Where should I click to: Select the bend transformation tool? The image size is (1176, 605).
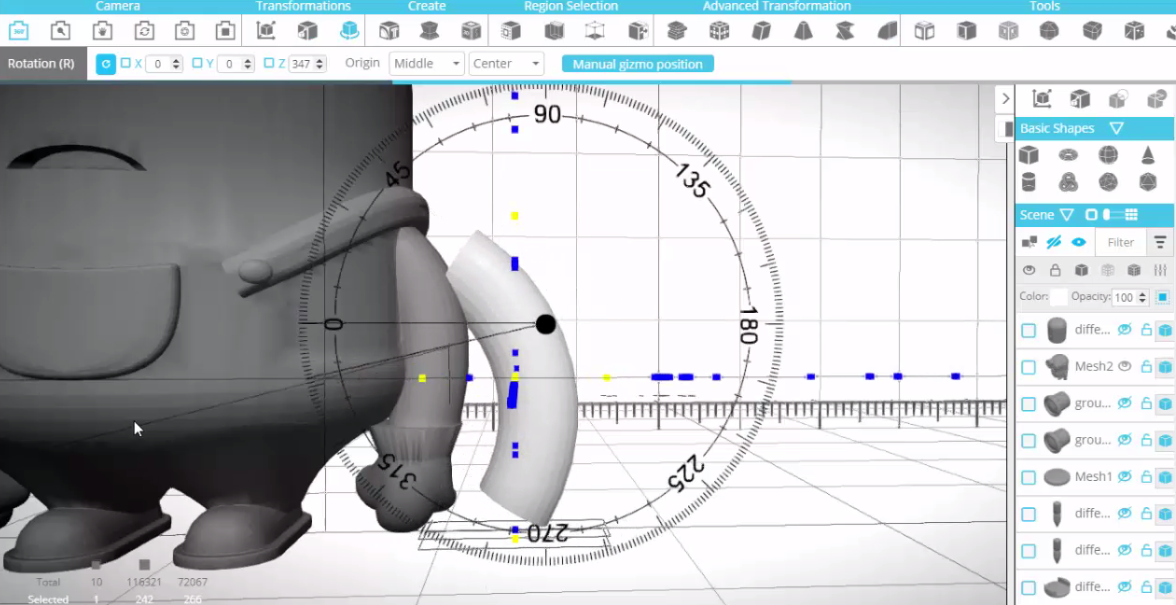click(x=887, y=31)
